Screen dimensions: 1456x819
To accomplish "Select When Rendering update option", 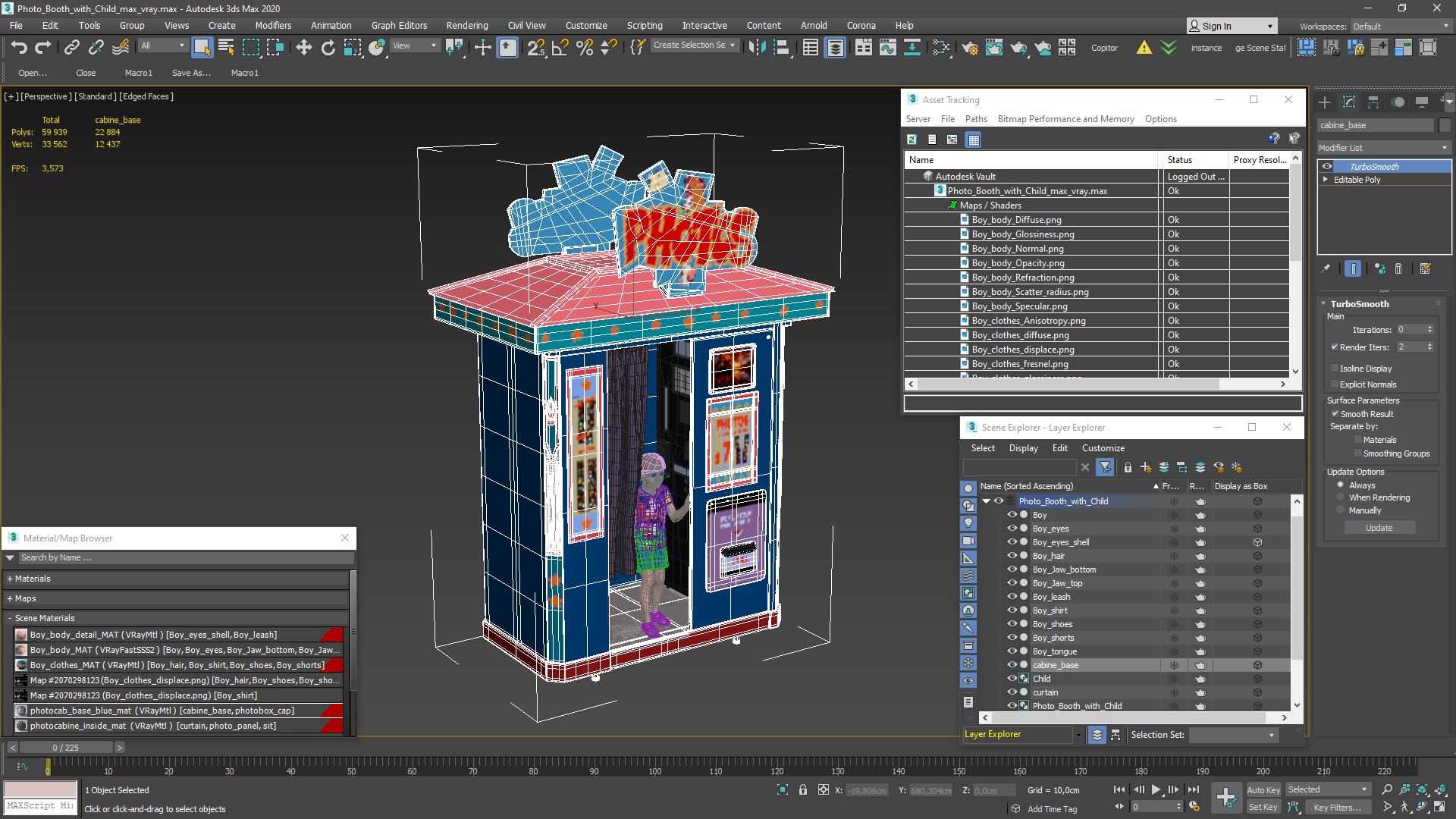I will click(1341, 497).
